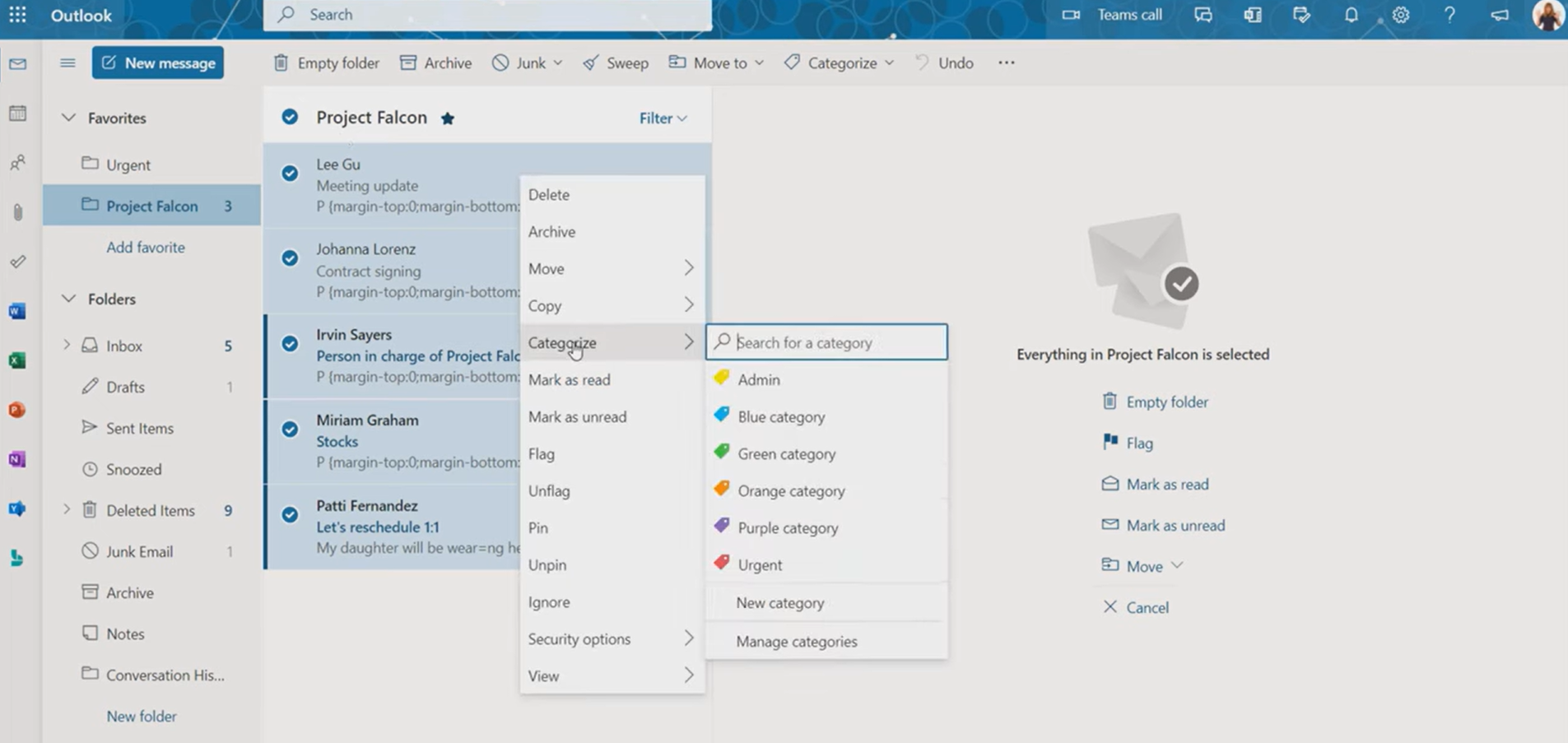Deselect the Lee Gu message circle
The height and width of the screenshot is (743, 1568).
pyautogui.click(x=290, y=173)
